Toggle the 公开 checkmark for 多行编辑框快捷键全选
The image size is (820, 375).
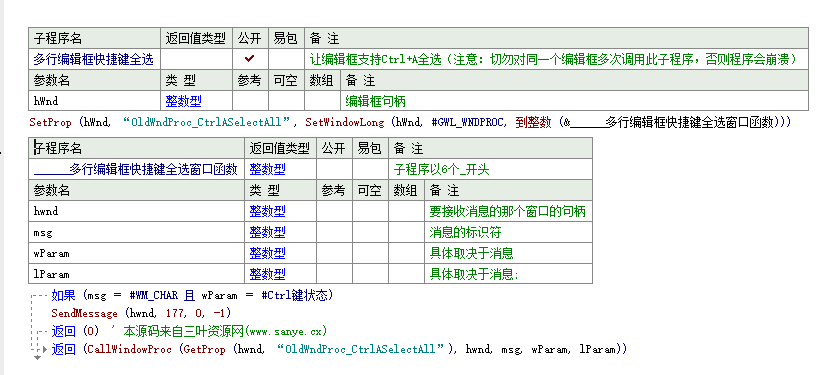250,59
